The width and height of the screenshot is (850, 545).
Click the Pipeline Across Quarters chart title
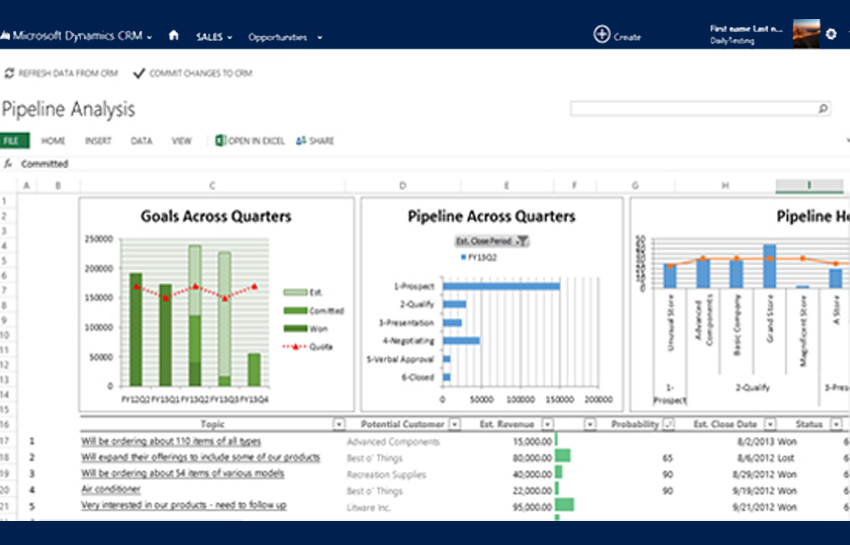point(491,216)
